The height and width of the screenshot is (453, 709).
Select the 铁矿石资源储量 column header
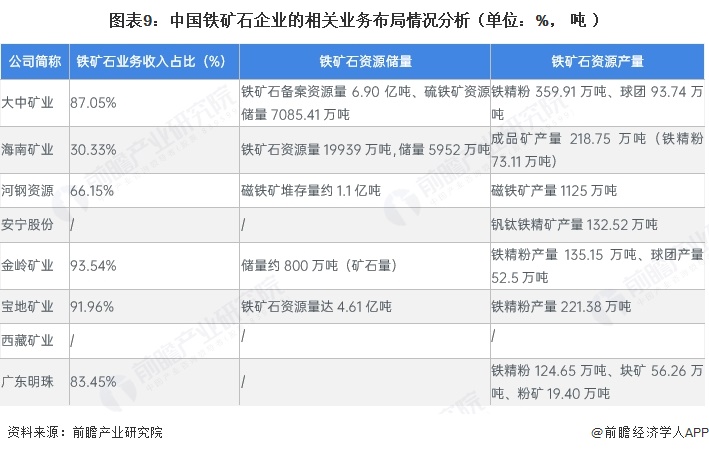click(x=365, y=61)
